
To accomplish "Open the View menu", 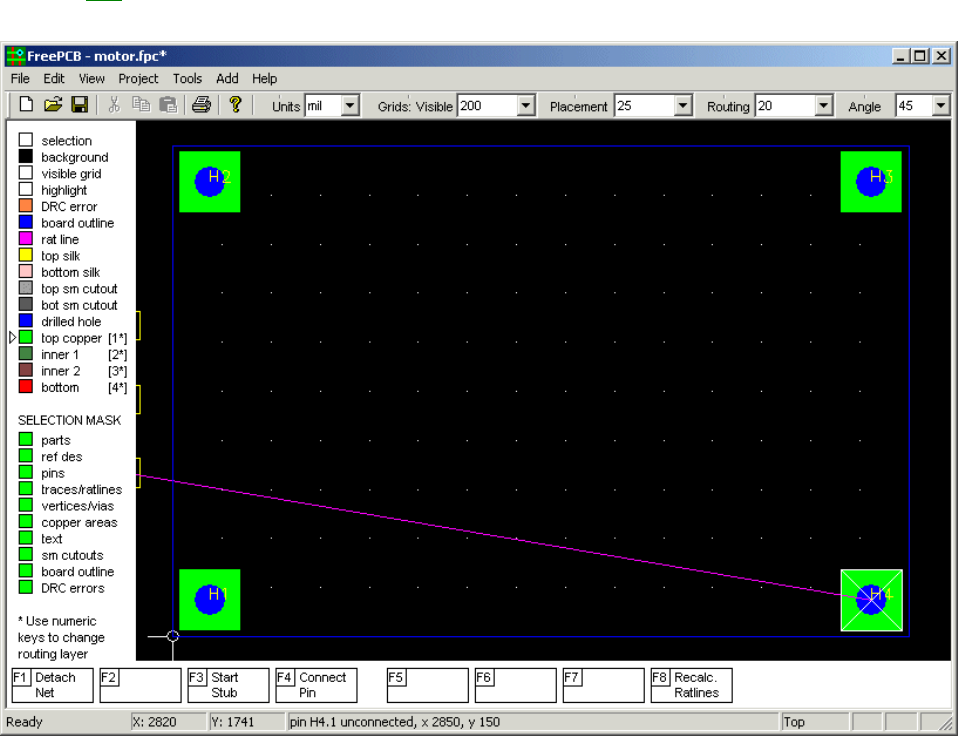I will tap(92, 79).
